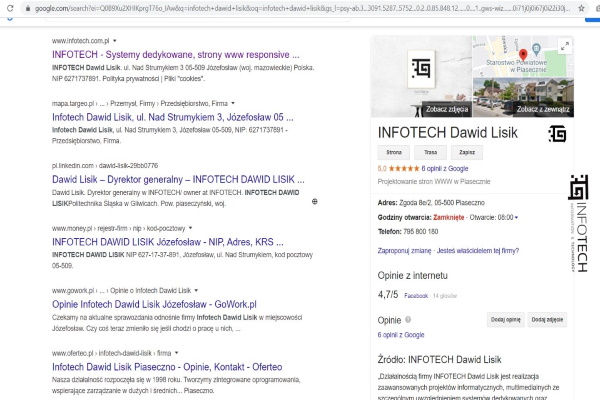
Task: Expand opening hours next to Otwarcie: 08:00
Action: 516,217
